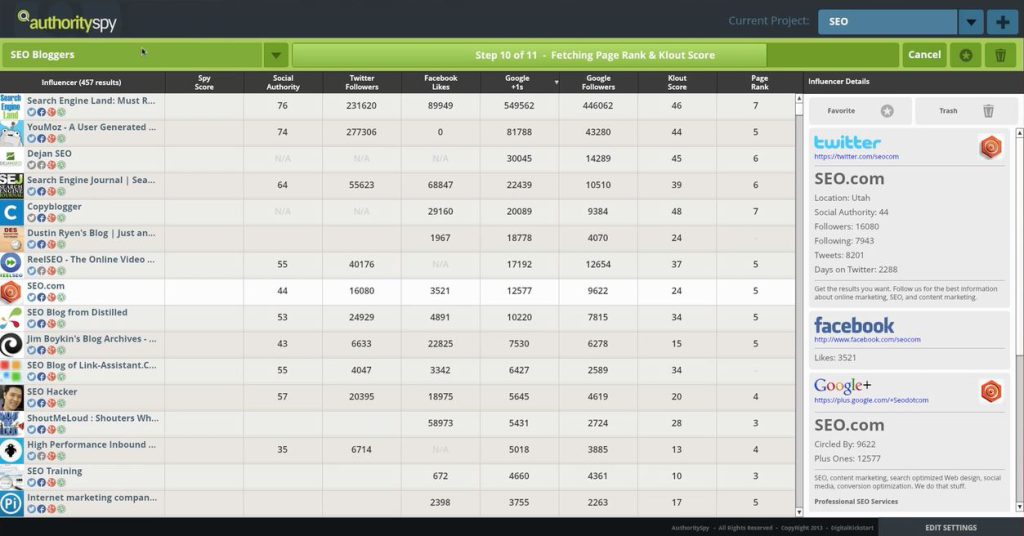Click the green toolbar trash can icon
The width and height of the screenshot is (1024, 536).
(x=1000, y=55)
